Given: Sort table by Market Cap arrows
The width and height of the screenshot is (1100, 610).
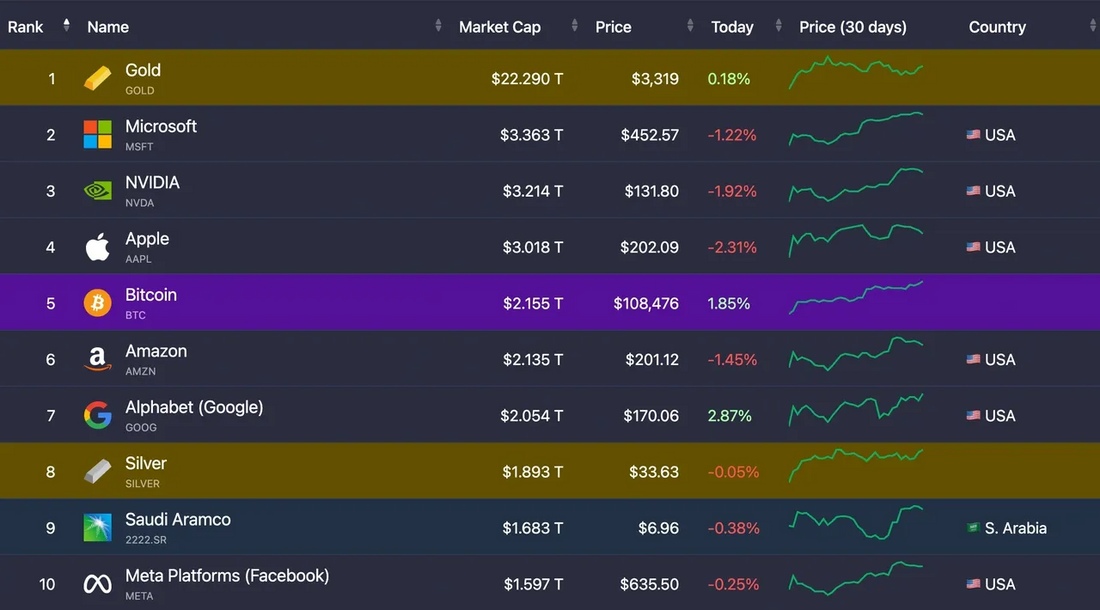Looking at the screenshot, I should [x=575, y=25].
